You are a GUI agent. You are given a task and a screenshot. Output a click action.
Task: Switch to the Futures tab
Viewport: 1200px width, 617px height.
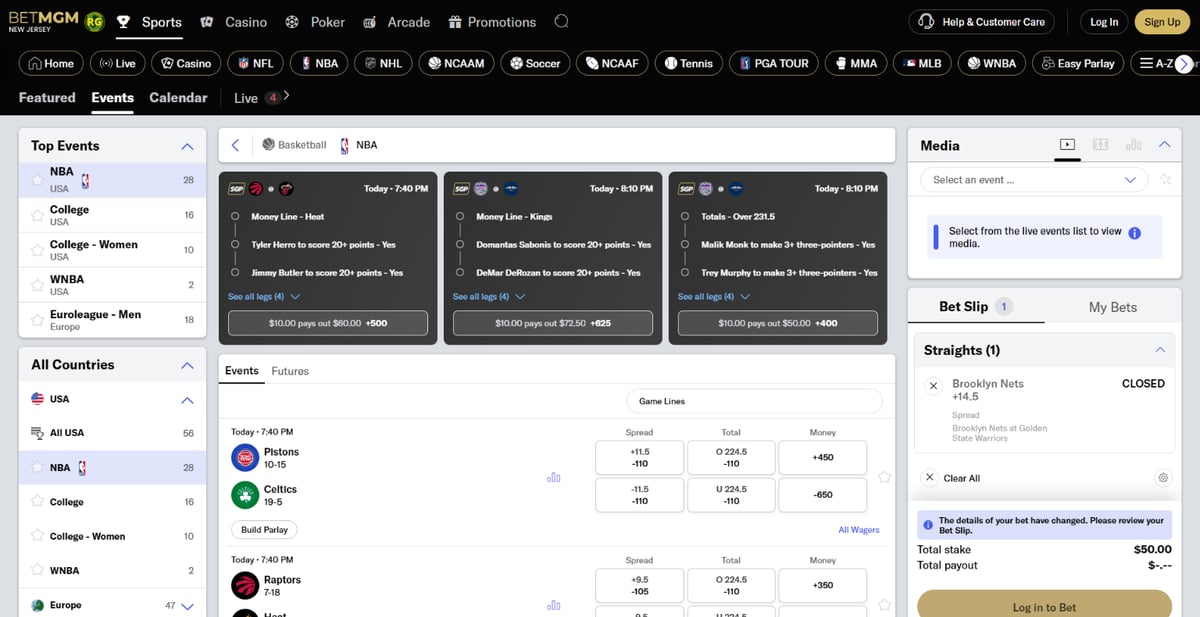[290, 371]
